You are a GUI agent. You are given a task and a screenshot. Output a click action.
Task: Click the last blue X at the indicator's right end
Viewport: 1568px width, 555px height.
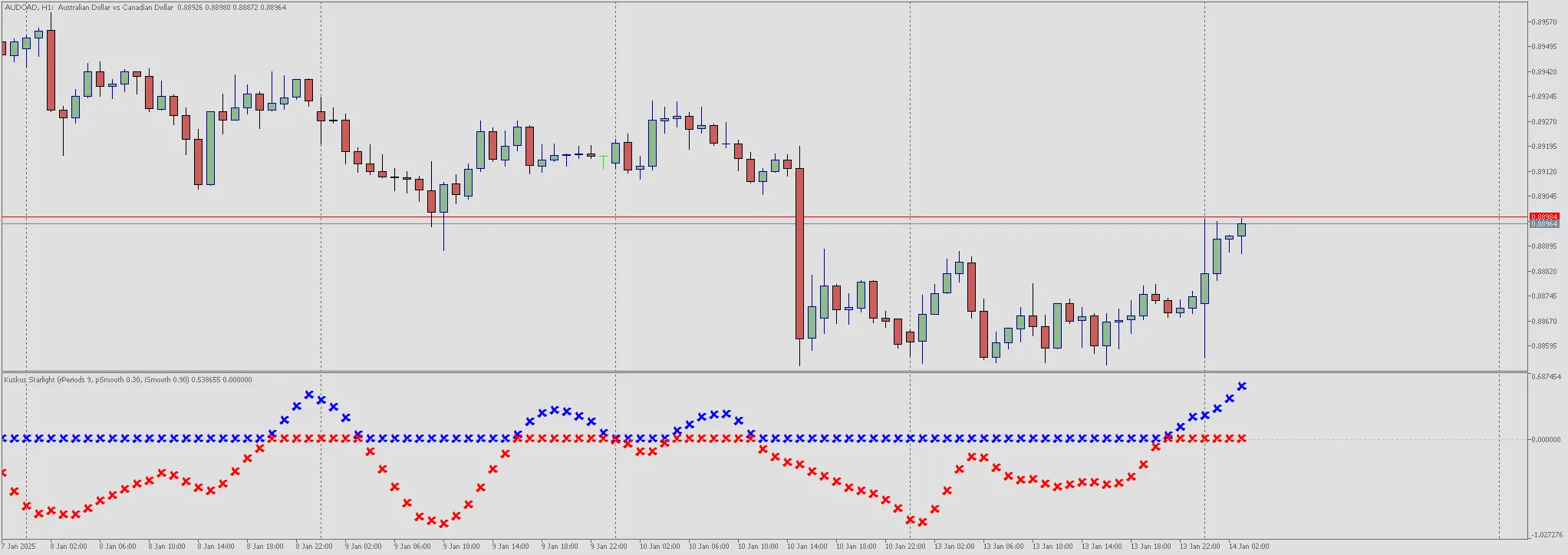pyautogui.click(x=1242, y=386)
